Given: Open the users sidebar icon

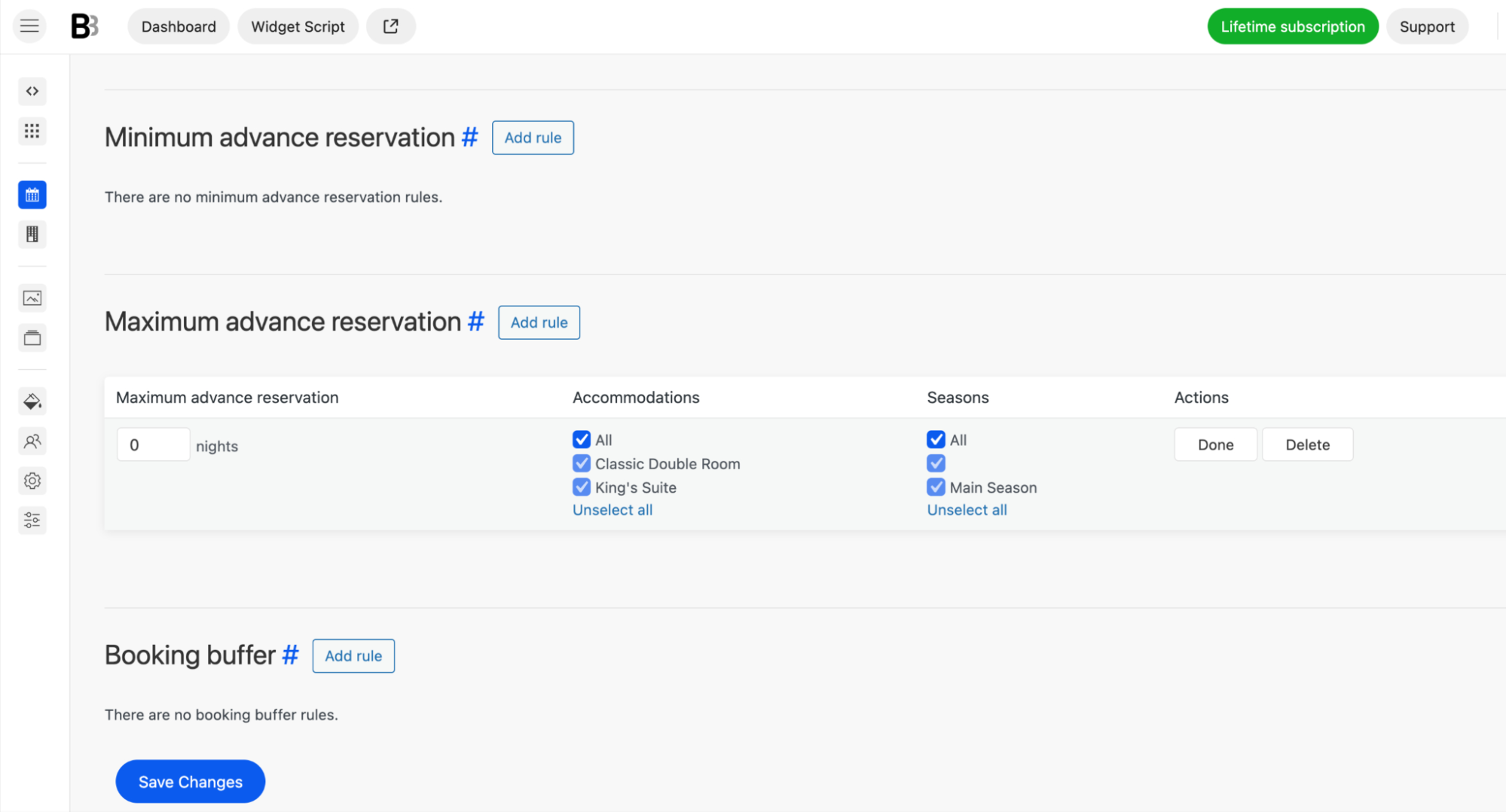Looking at the screenshot, I should (32, 441).
